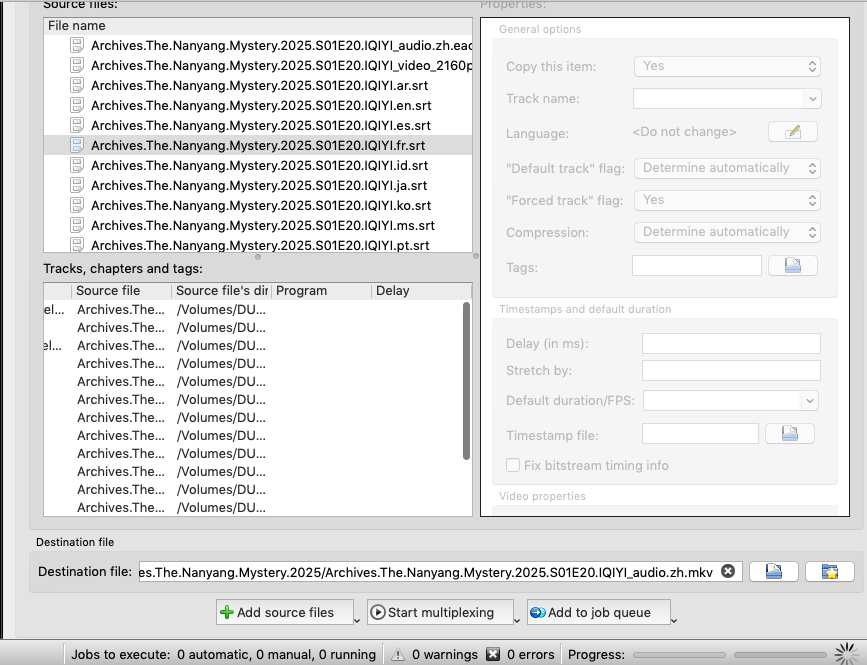The height and width of the screenshot is (665, 867).
Task: Open the language edit pencil button
Action: 792,132
